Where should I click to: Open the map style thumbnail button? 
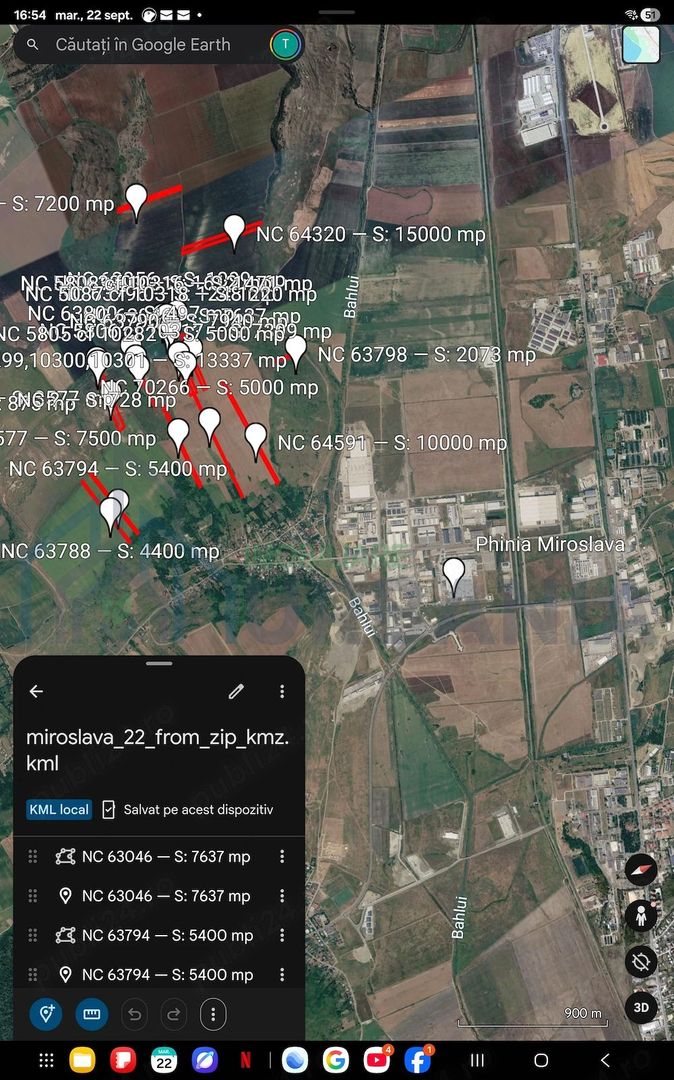click(x=640, y=45)
